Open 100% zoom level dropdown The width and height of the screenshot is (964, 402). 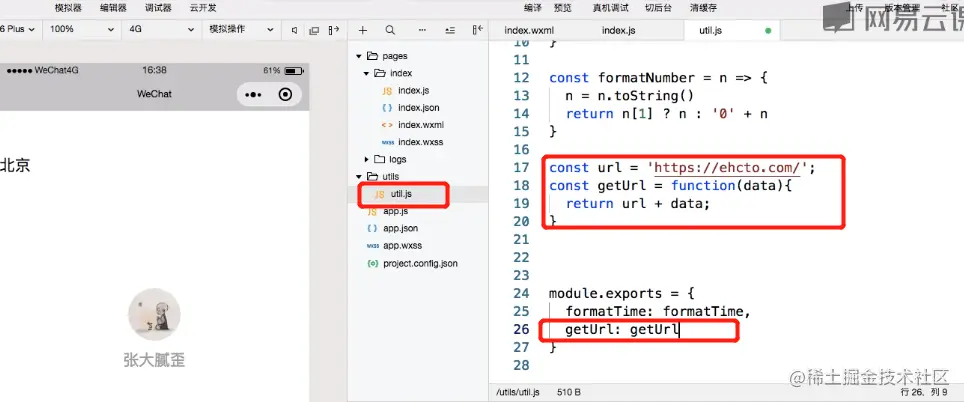tap(82, 30)
